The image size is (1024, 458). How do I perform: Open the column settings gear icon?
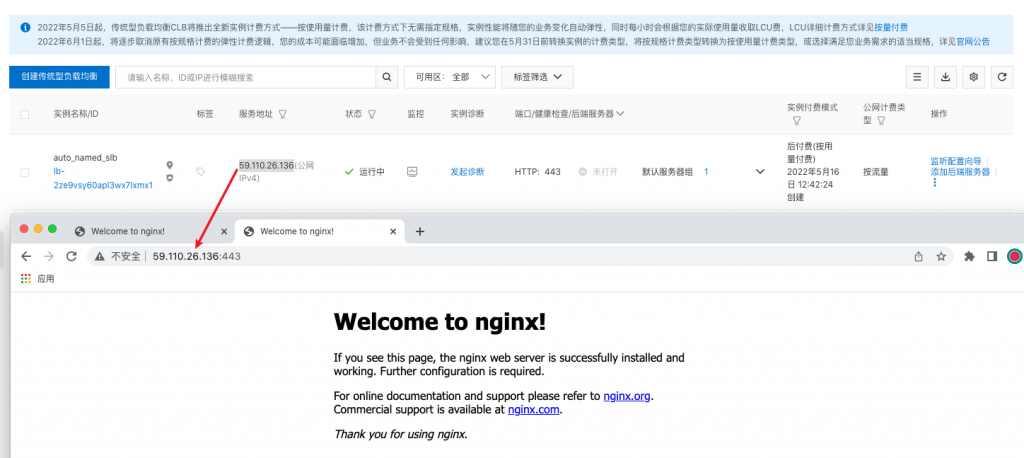pyautogui.click(x=974, y=77)
